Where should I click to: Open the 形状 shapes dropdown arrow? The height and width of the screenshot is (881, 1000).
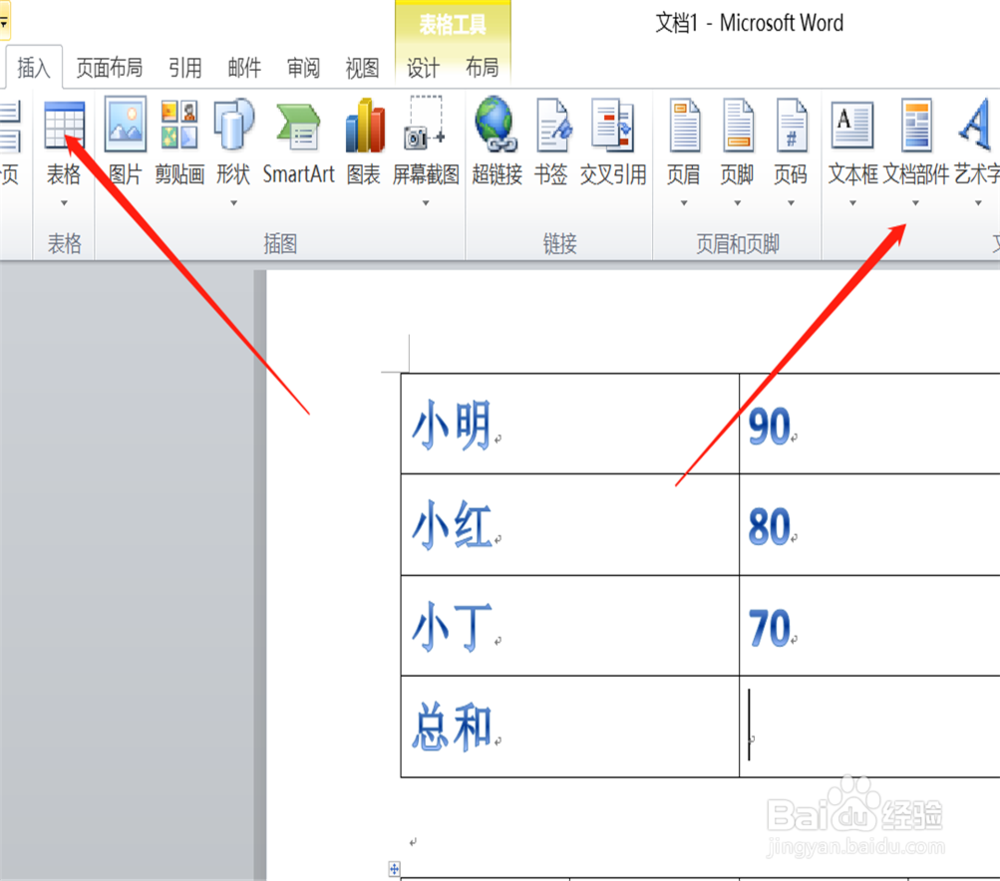233,204
